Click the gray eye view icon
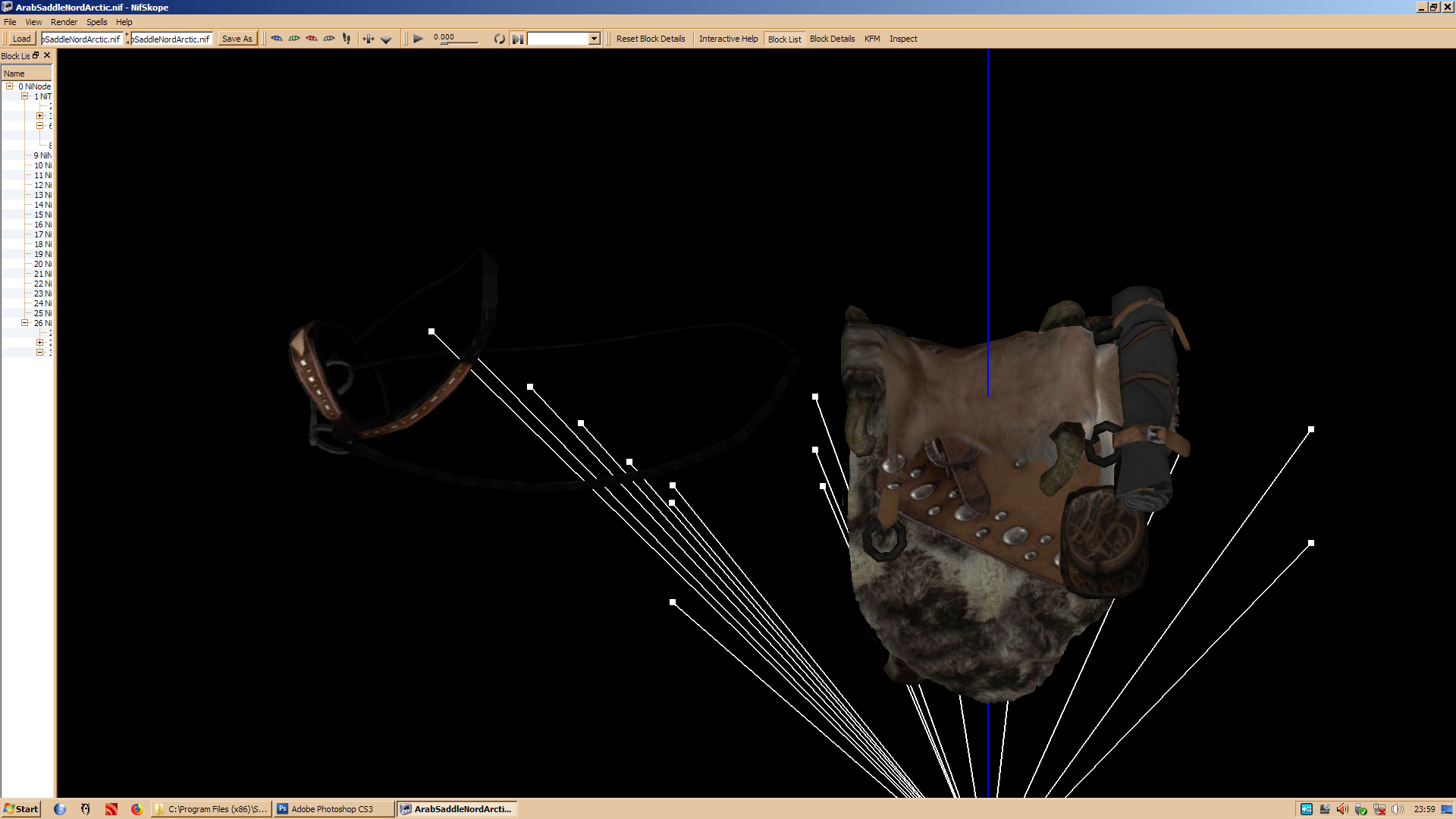 point(329,39)
